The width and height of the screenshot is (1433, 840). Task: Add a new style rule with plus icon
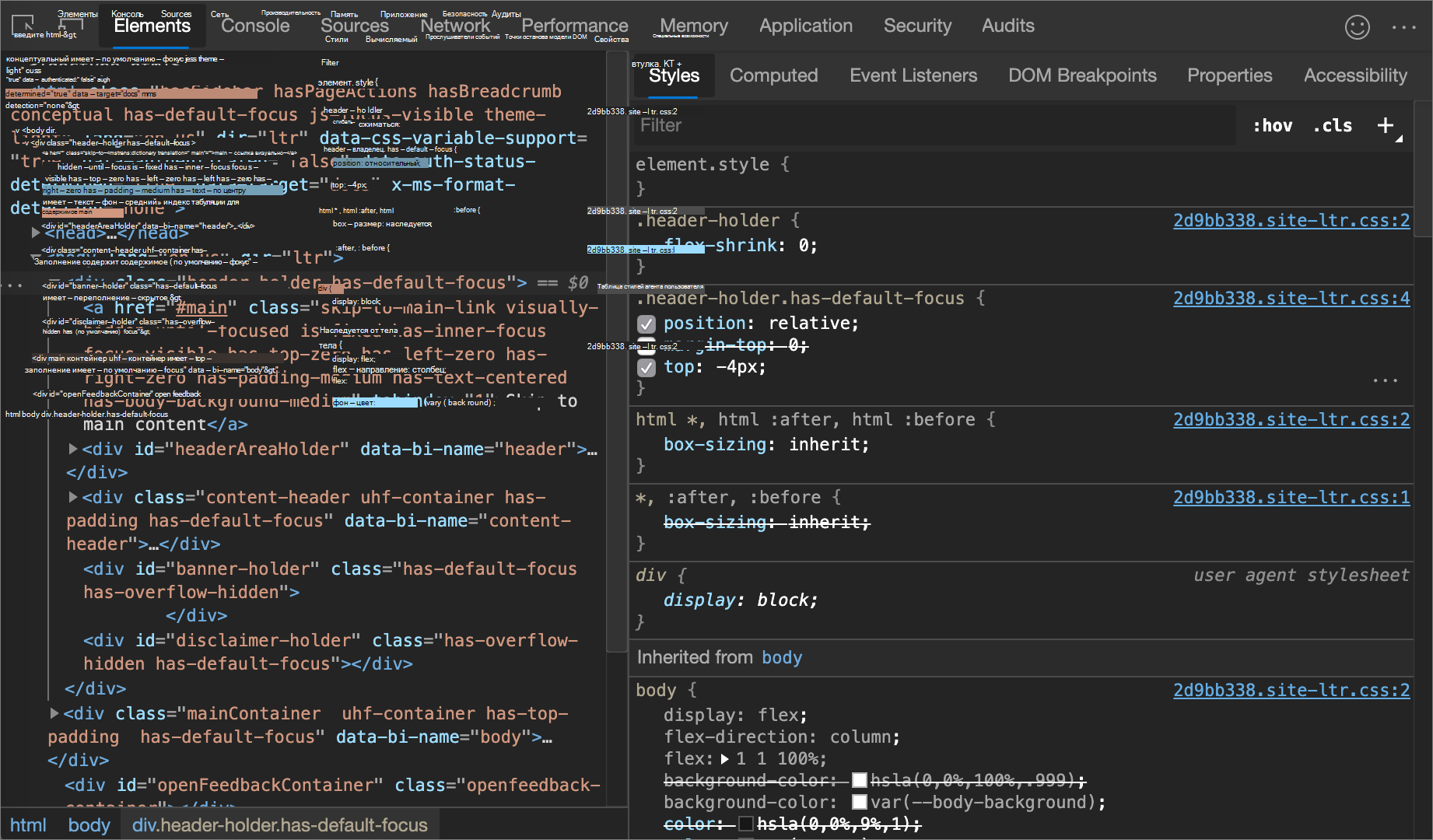pyautogui.click(x=1386, y=125)
